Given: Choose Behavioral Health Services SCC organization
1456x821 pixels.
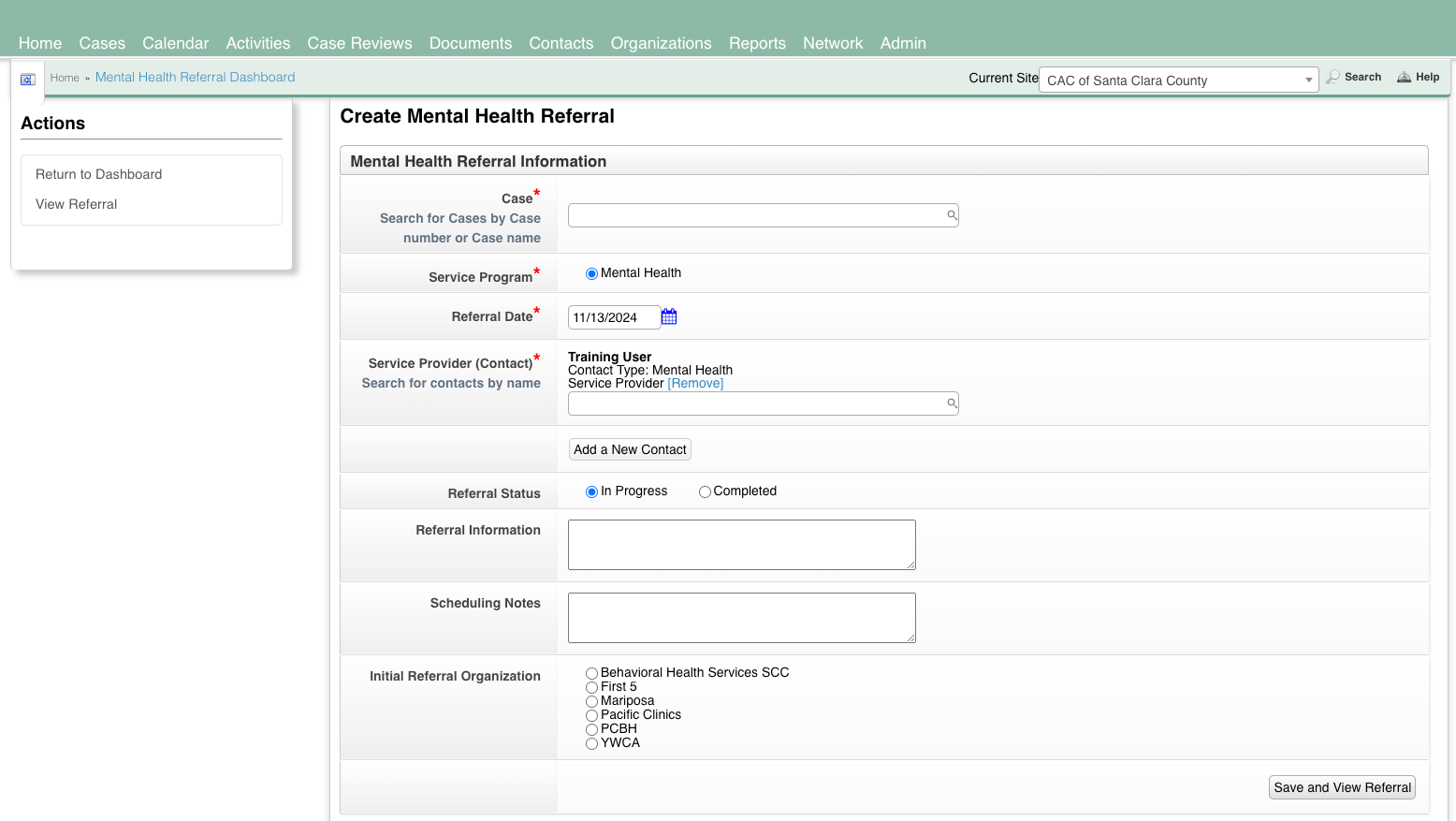Looking at the screenshot, I should [x=591, y=673].
